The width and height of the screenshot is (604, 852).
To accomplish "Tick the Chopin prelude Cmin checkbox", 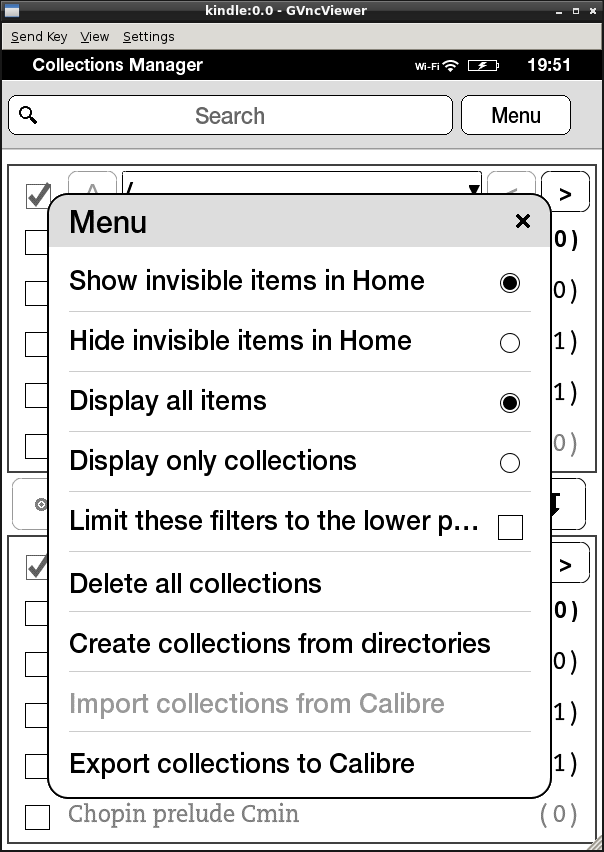I will pyautogui.click(x=37, y=816).
